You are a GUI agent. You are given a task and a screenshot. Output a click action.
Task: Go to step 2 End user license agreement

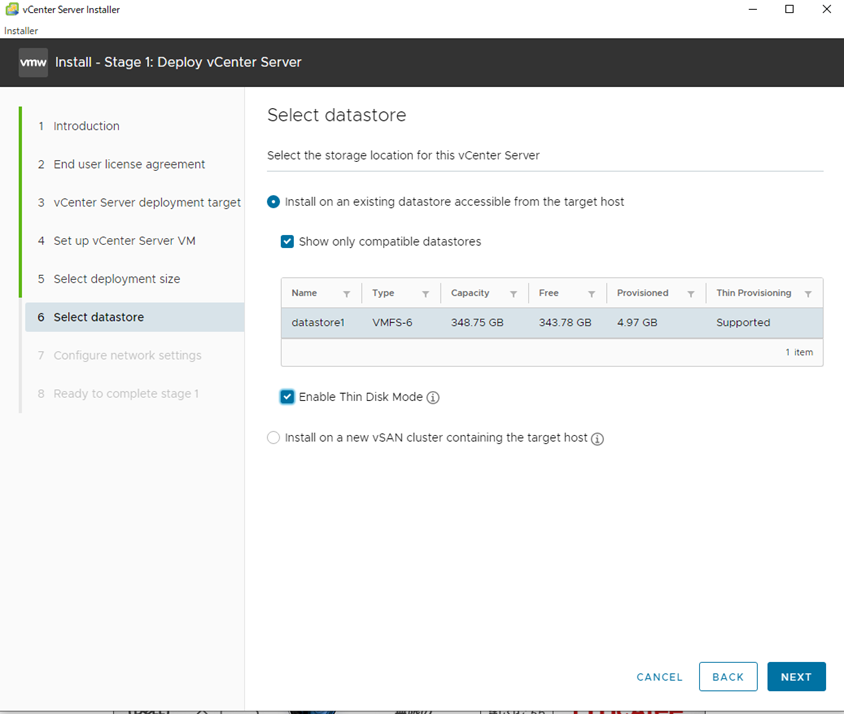coord(129,164)
